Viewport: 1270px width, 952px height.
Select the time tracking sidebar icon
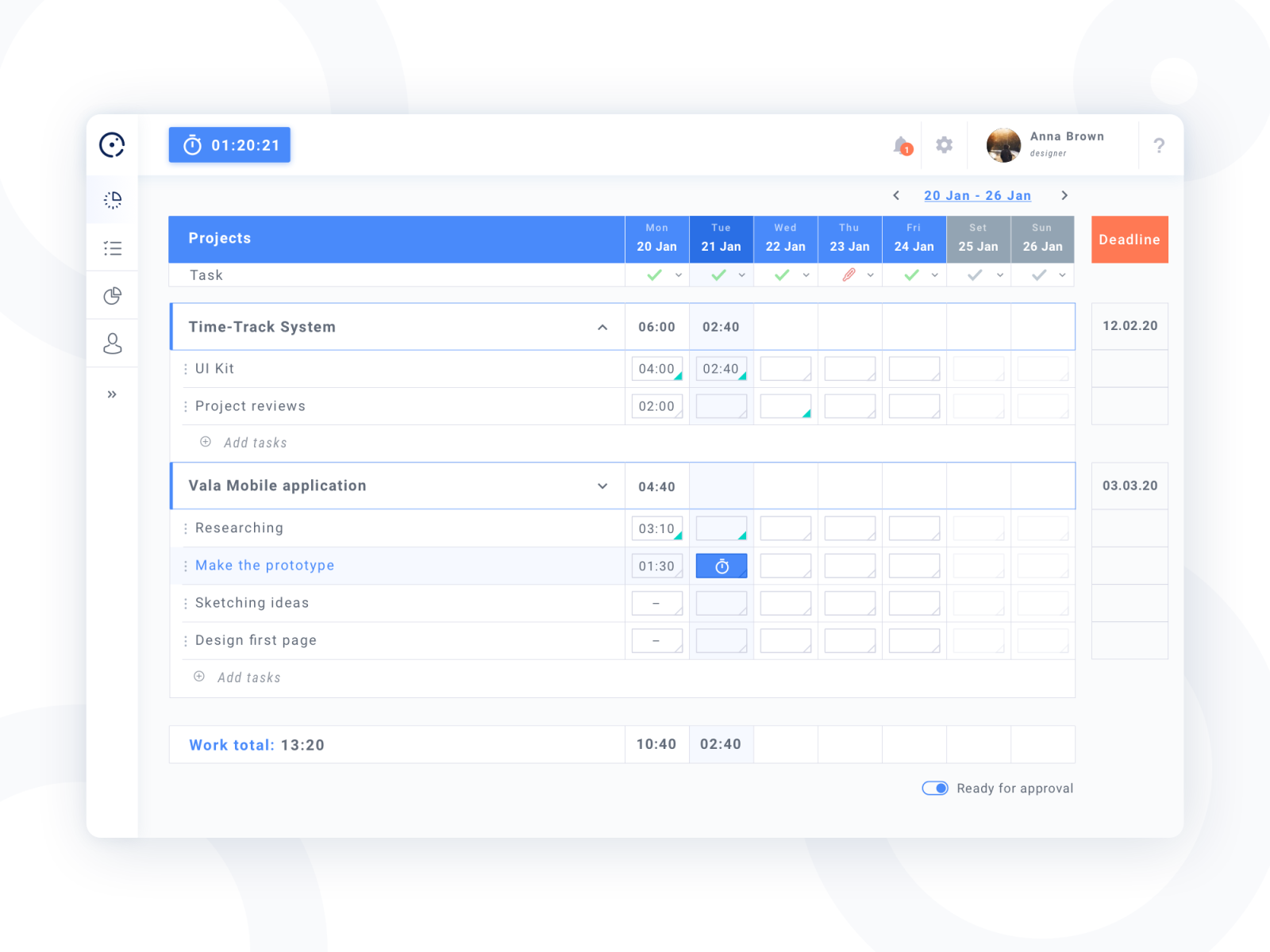pos(112,200)
